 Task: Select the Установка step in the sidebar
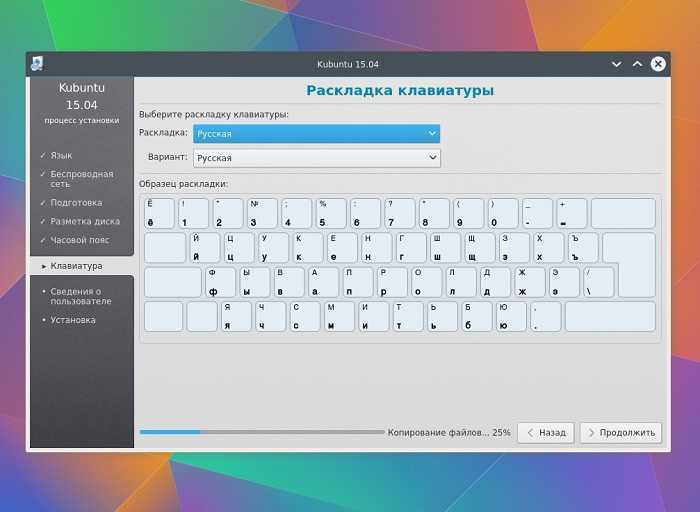(73, 320)
